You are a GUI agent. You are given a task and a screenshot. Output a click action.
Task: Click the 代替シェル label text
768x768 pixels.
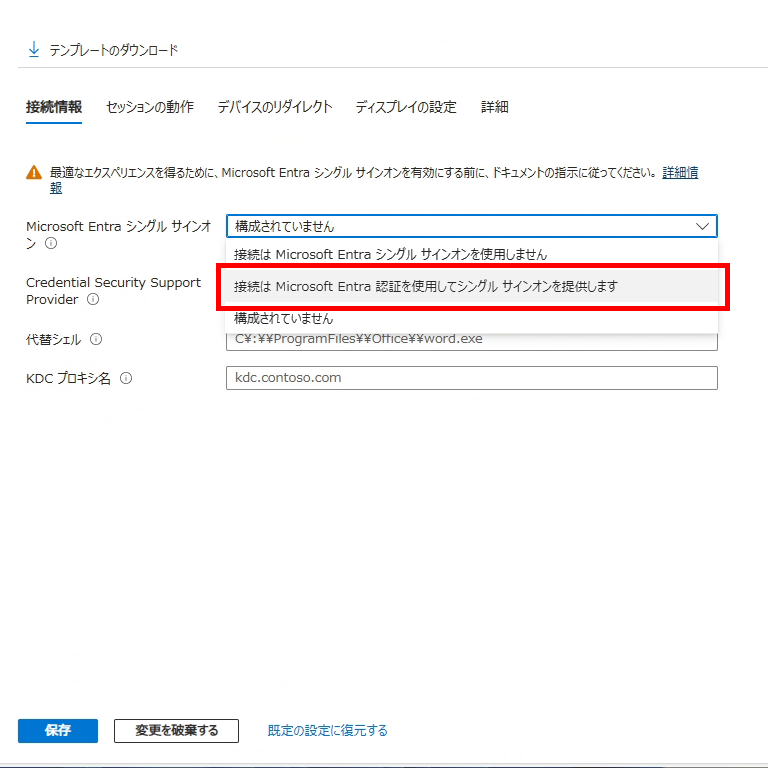(53, 339)
